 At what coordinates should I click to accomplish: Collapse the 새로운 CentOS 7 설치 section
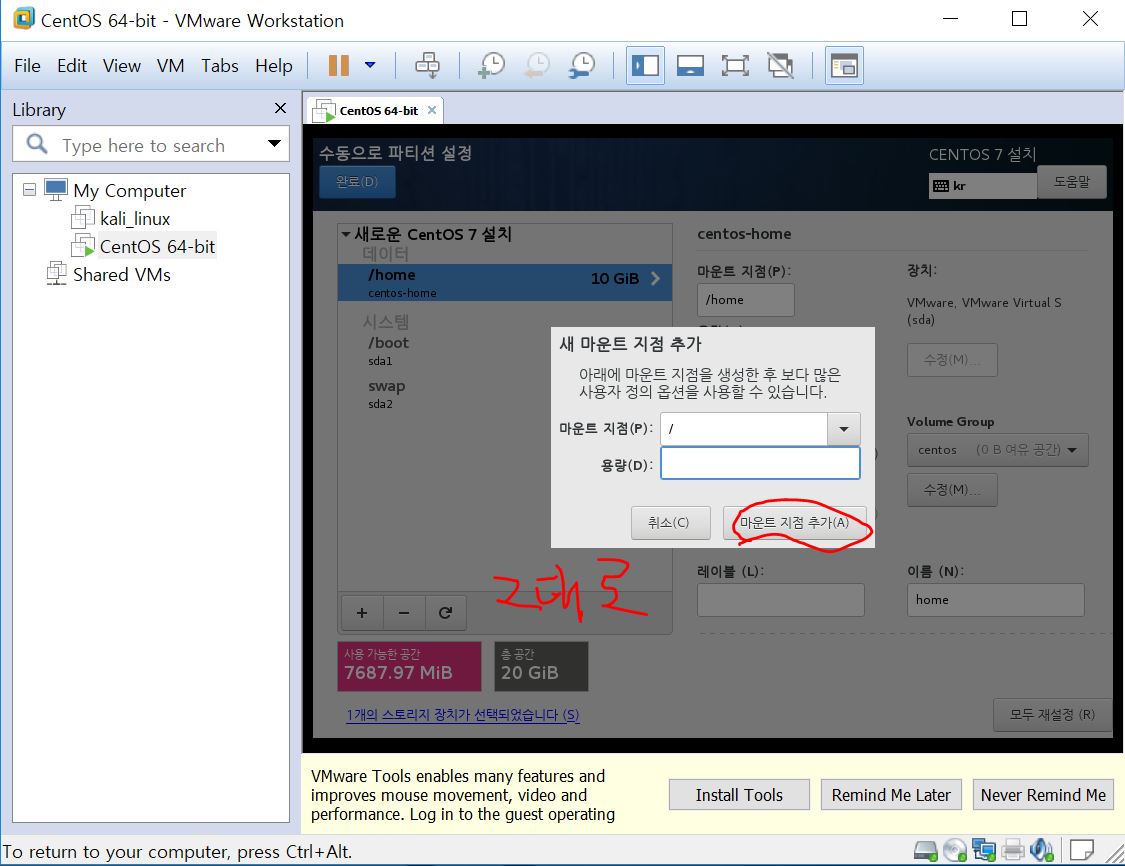click(346, 234)
